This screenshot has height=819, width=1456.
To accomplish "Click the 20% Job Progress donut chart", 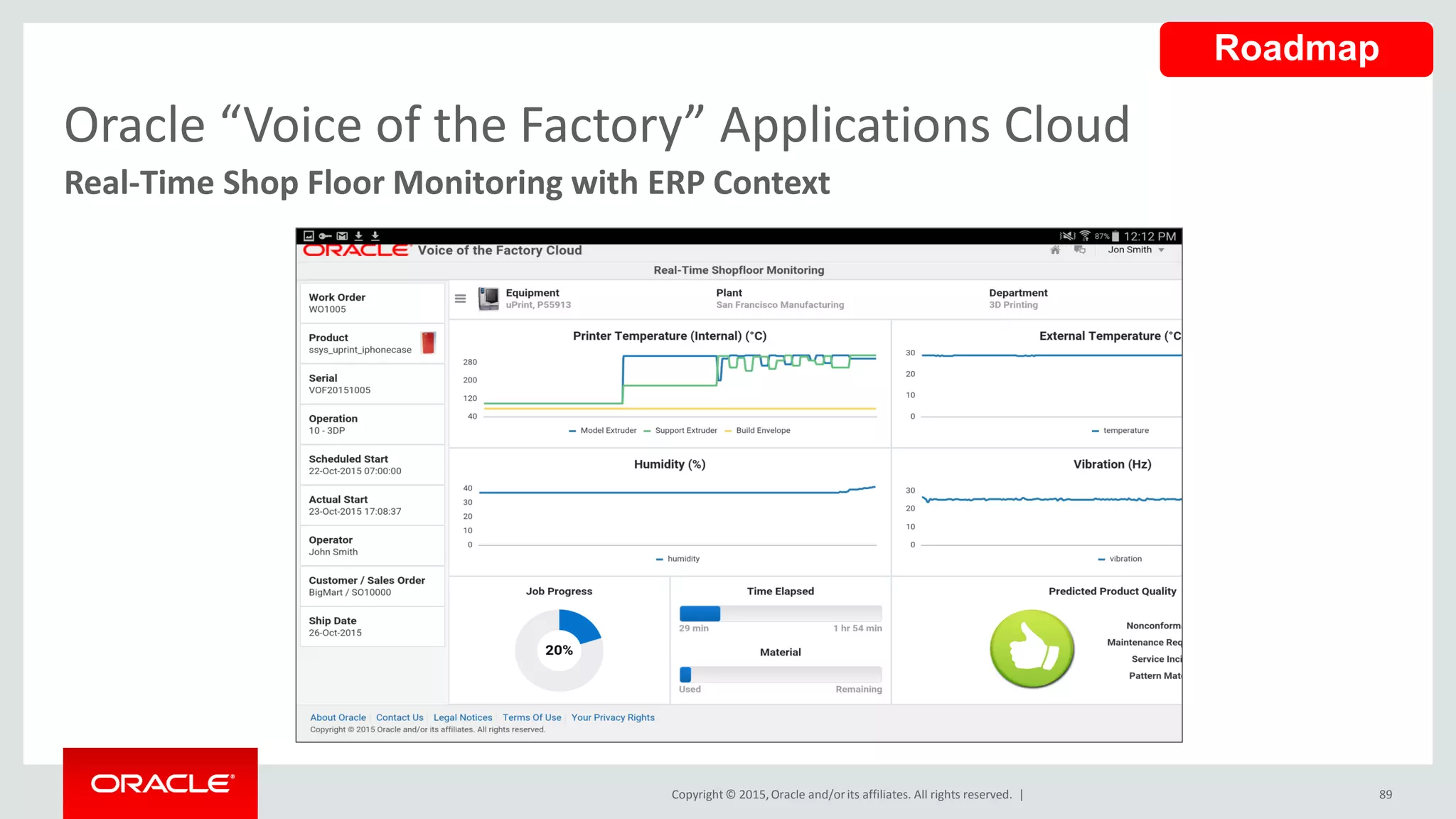I will pyautogui.click(x=559, y=651).
